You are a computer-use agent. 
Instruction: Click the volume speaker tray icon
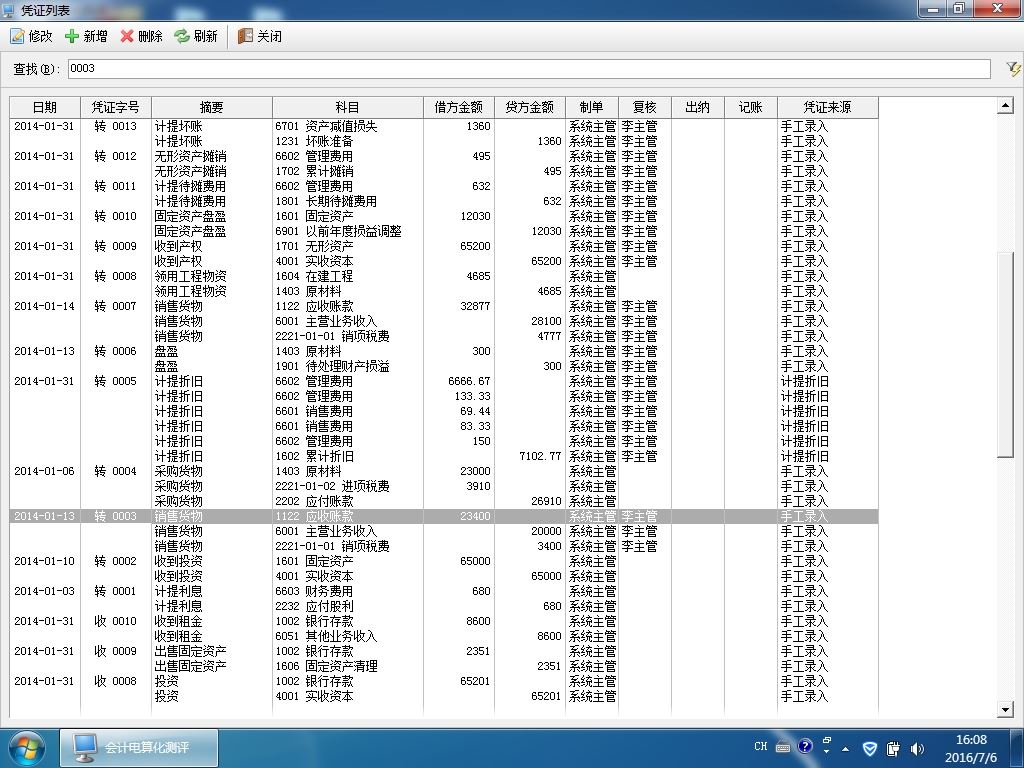click(x=917, y=748)
